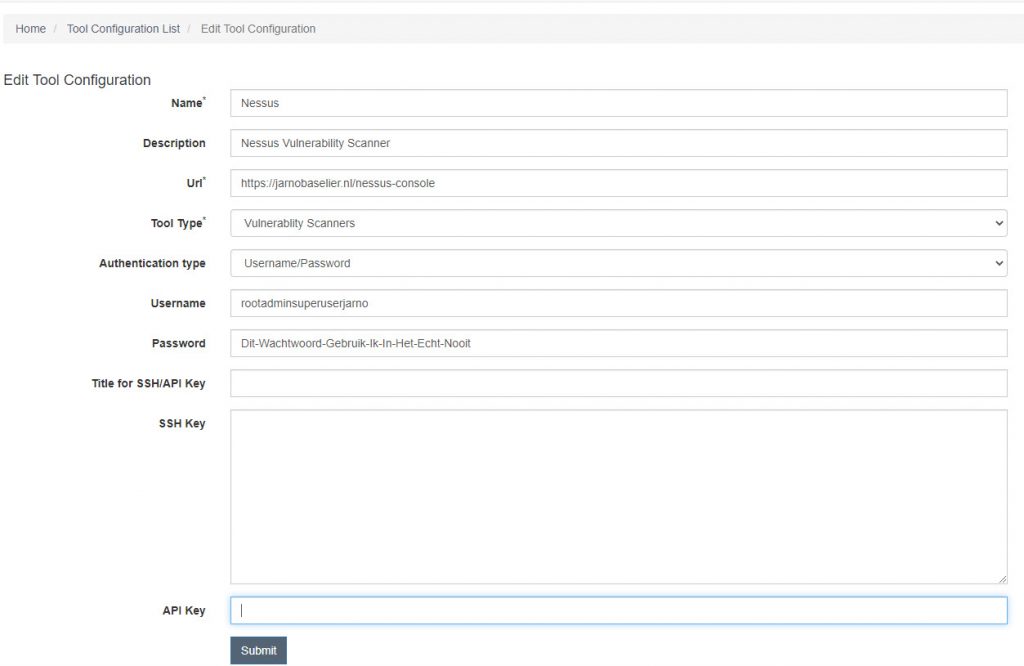The width and height of the screenshot is (1024, 666).
Task: Open the Authentication type dropdown
Action: [618, 263]
